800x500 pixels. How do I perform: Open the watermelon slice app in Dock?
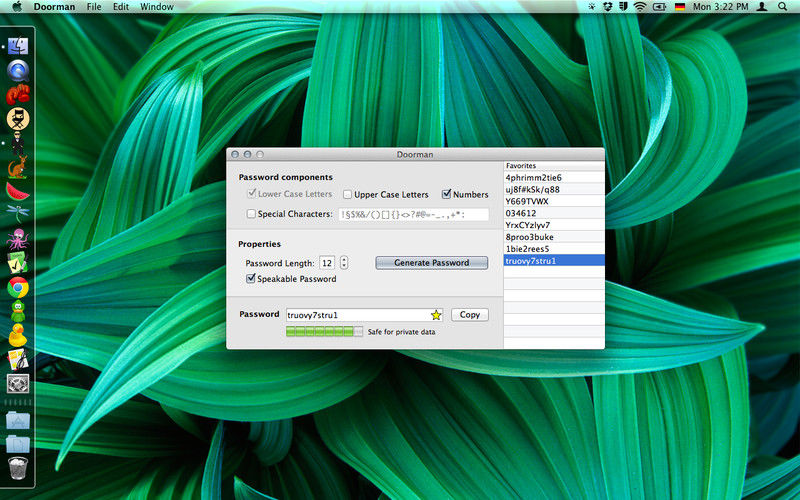pos(18,191)
